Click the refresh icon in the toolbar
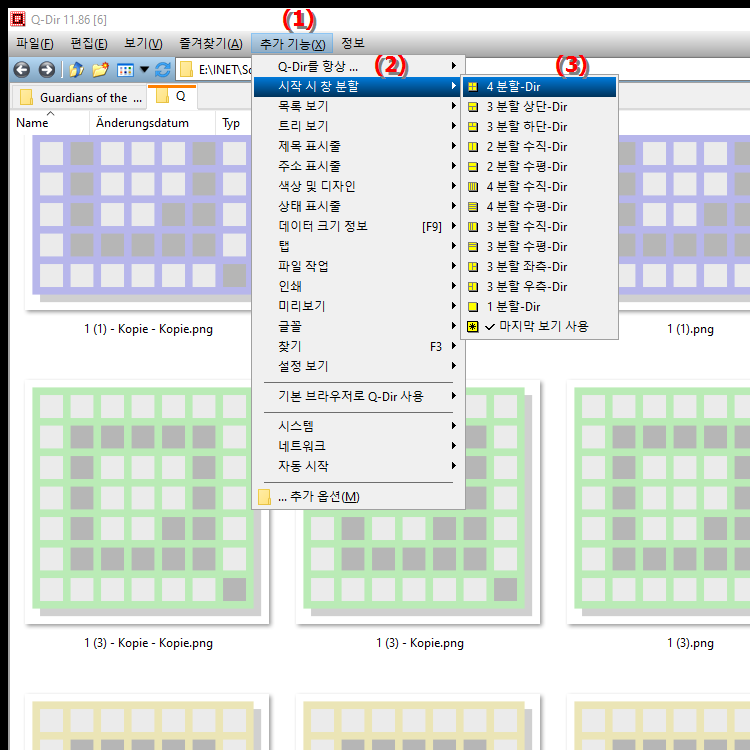The image size is (750, 750). click(163, 70)
